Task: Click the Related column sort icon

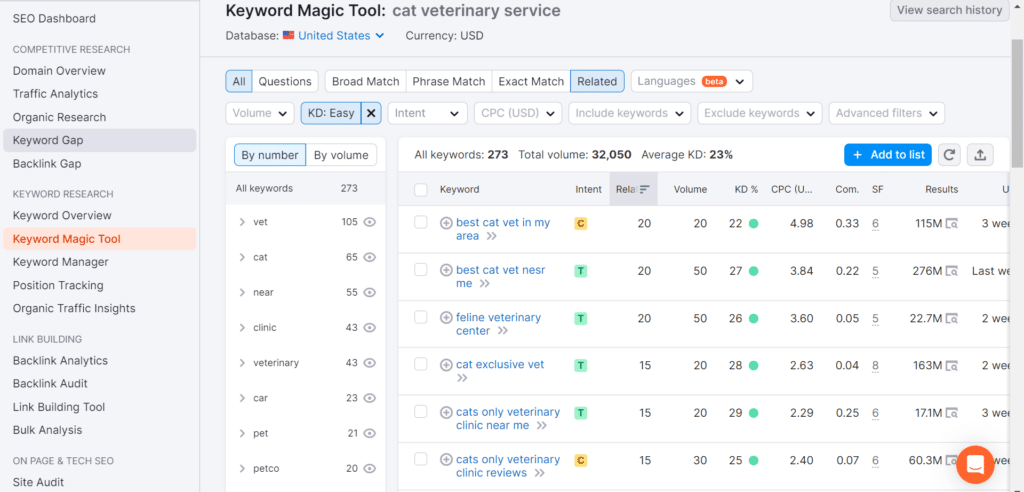Action: pyautogui.click(x=645, y=189)
